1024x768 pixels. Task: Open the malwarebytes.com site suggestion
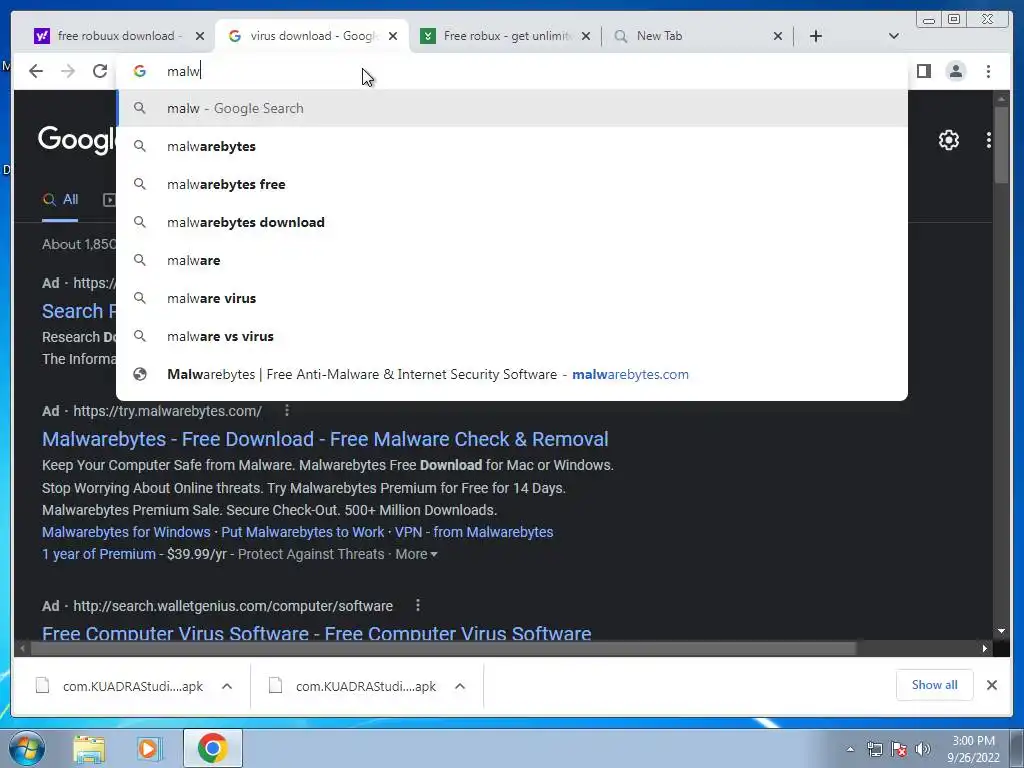[x=512, y=374]
